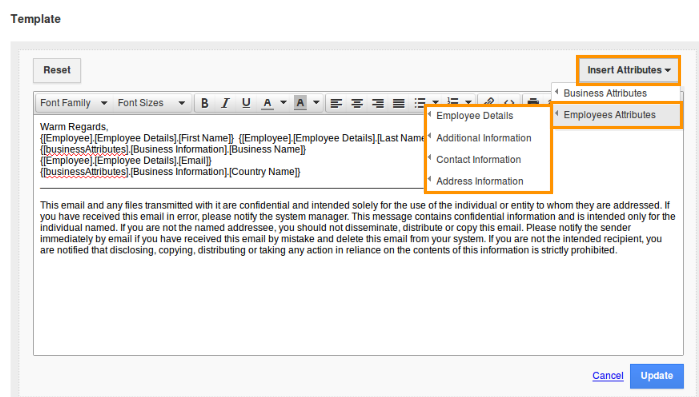
Task: Toggle italic formatting
Action: click(225, 103)
